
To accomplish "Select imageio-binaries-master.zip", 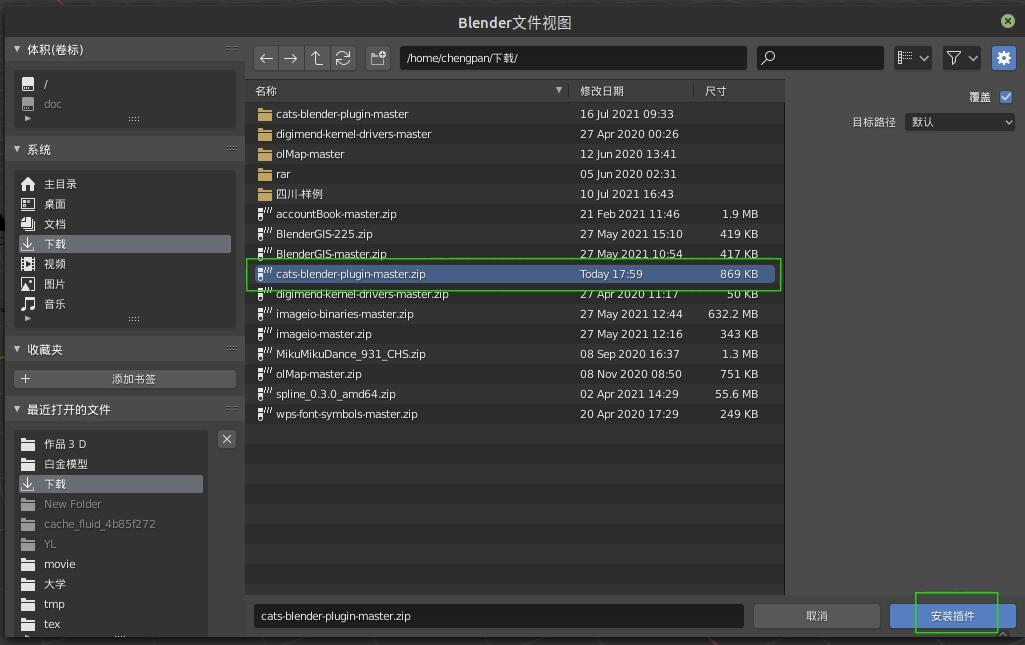I will (515, 314).
